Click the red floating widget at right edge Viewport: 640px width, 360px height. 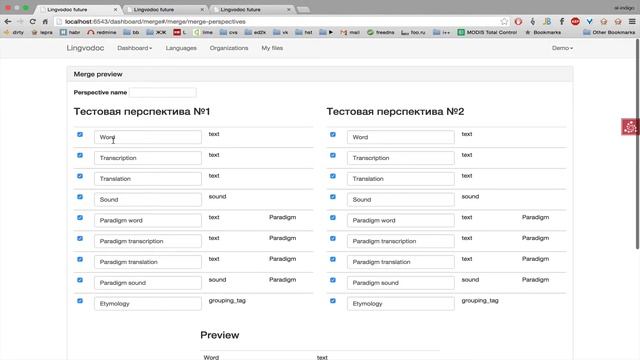(x=630, y=127)
